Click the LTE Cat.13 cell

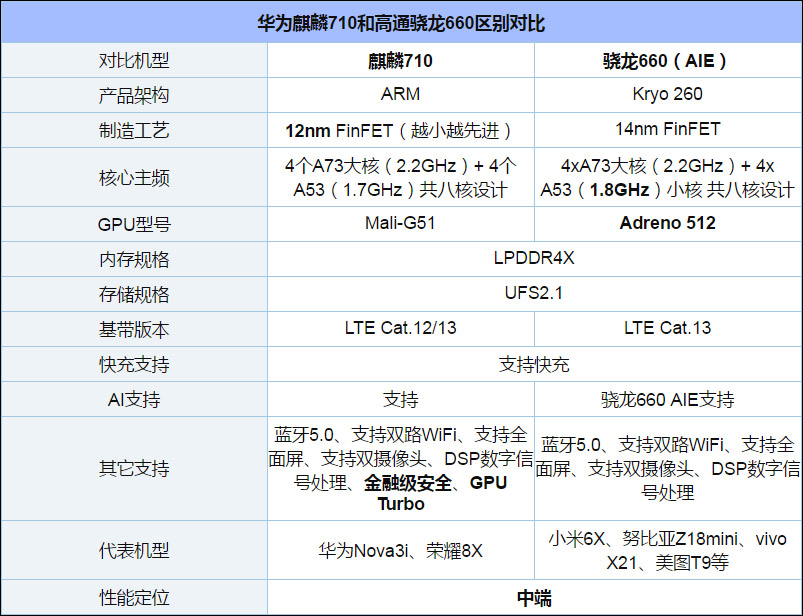tap(667, 328)
